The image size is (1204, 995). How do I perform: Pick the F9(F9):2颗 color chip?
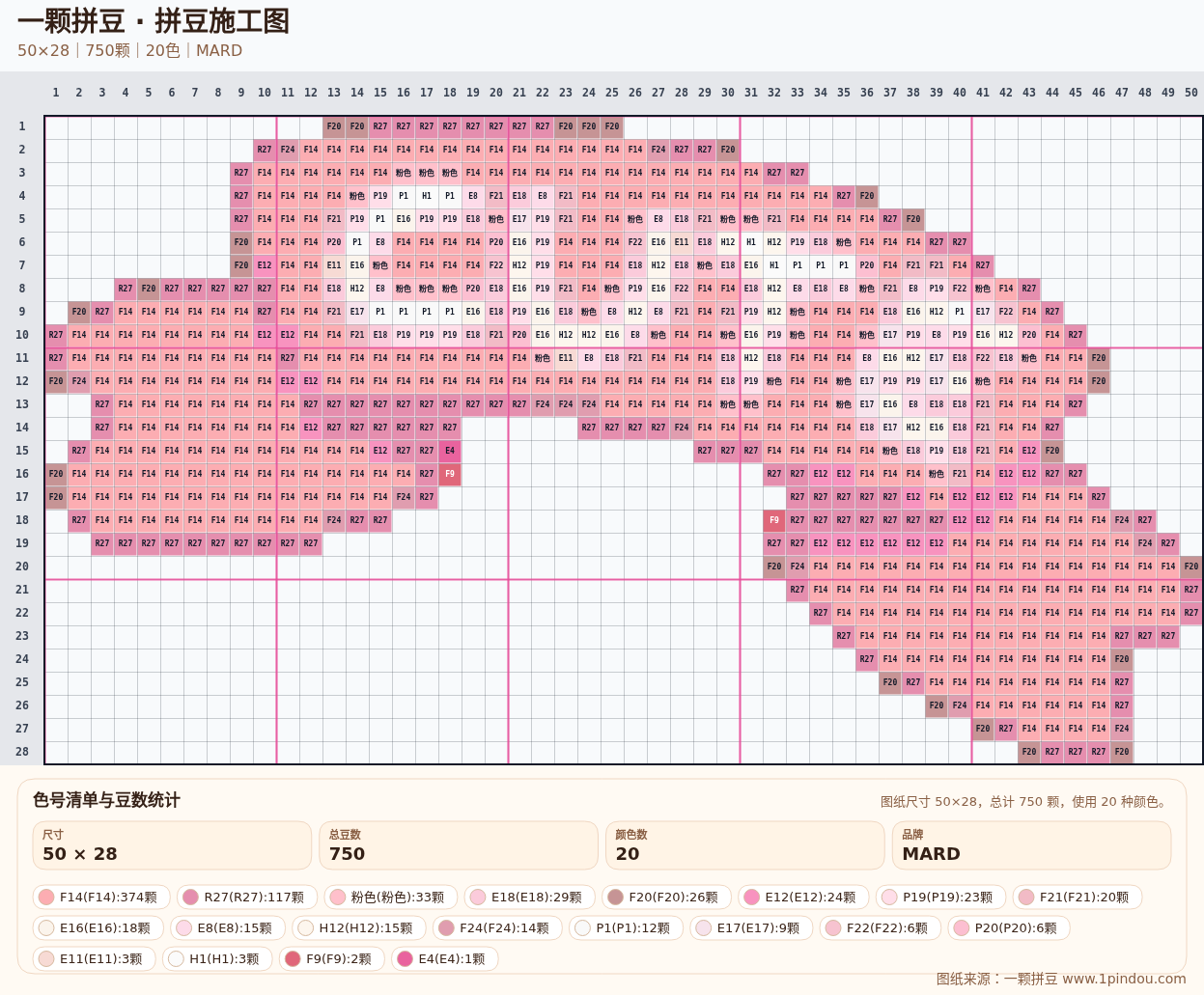tap(332, 959)
